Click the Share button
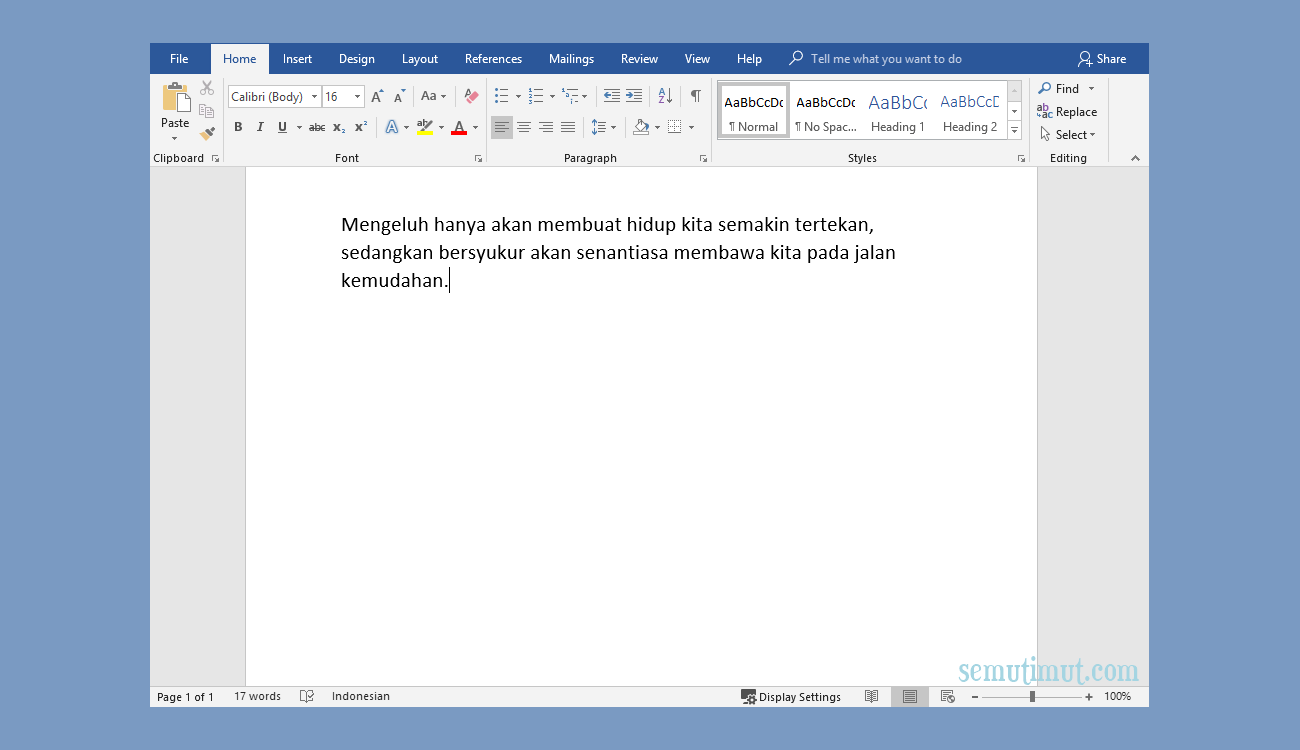This screenshot has height=750, width=1300. pyautogui.click(x=1101, y=59)
